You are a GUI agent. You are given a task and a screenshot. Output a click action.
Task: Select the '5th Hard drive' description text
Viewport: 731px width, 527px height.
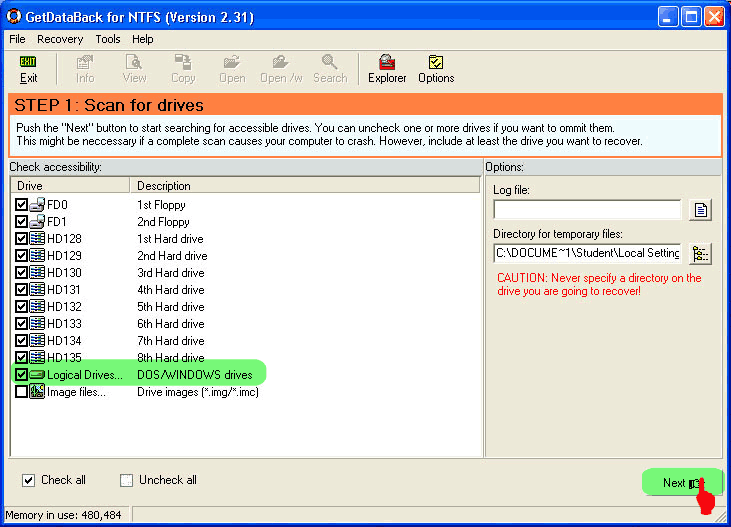(x=171, y=306)
